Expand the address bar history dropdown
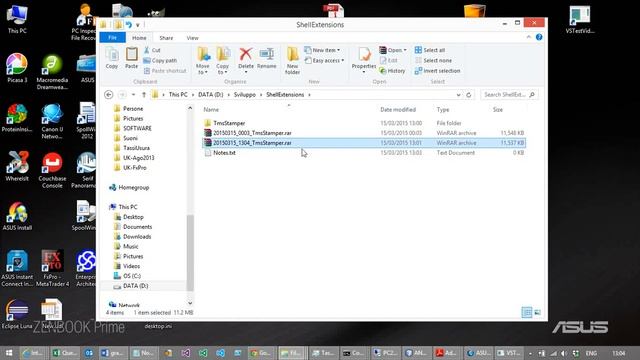This screenshot has height=360, width=640. (x=458, y=95)
